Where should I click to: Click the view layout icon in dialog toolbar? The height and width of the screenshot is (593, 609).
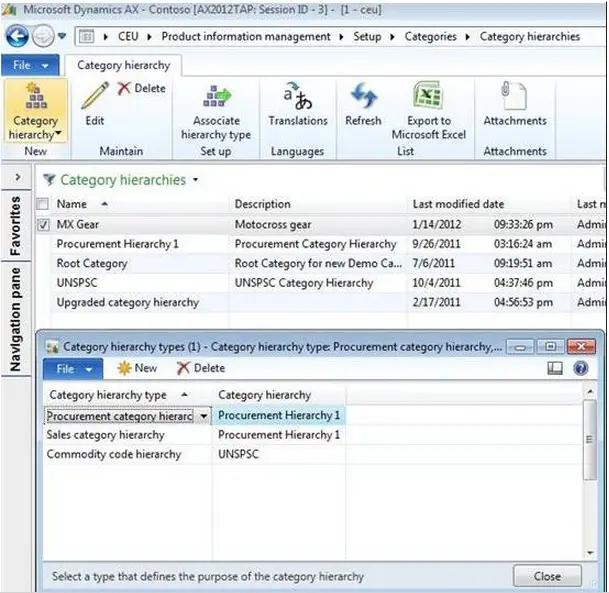tap(555, 368)
